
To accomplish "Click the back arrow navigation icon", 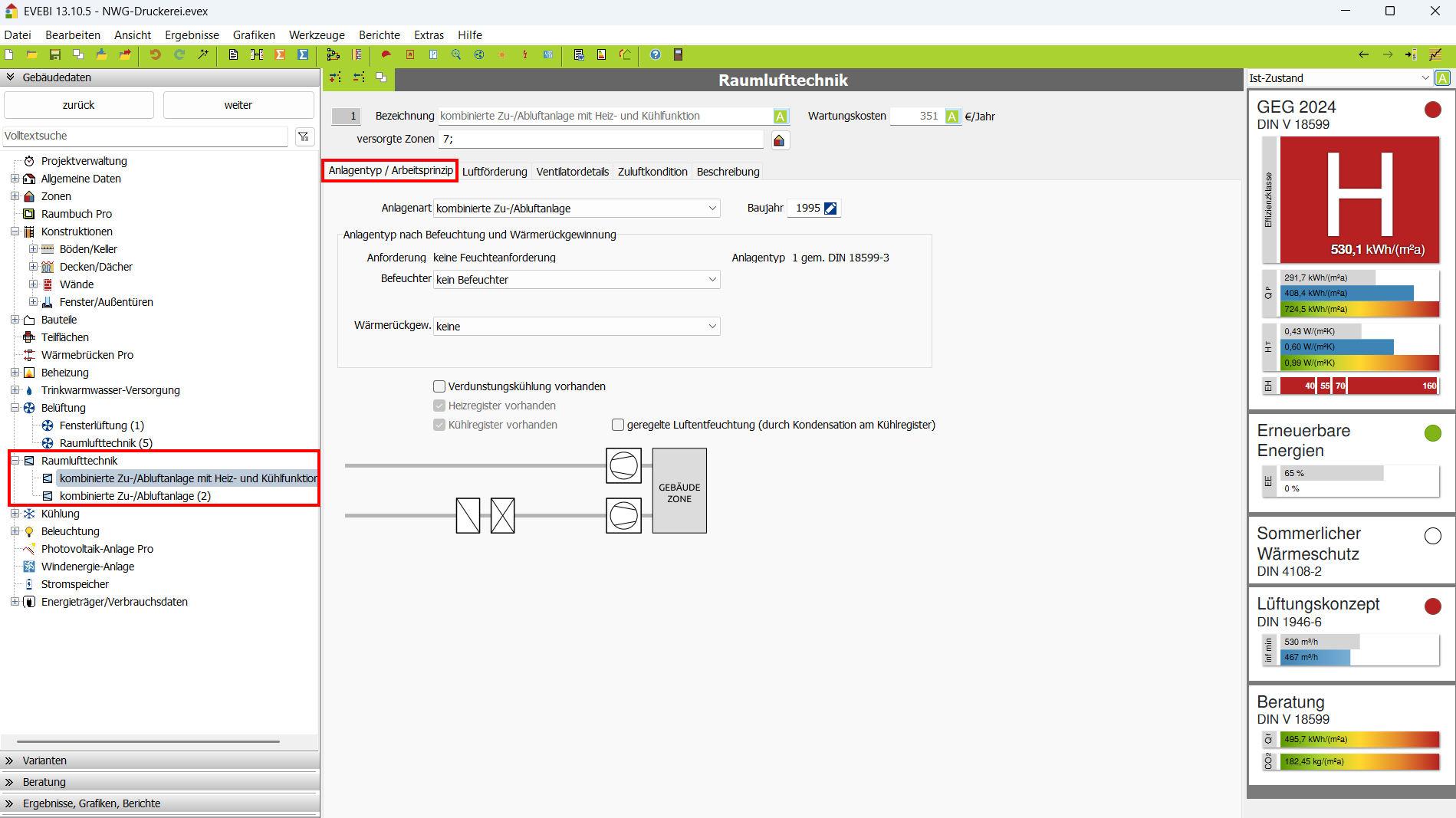I will coord(1363,54).
